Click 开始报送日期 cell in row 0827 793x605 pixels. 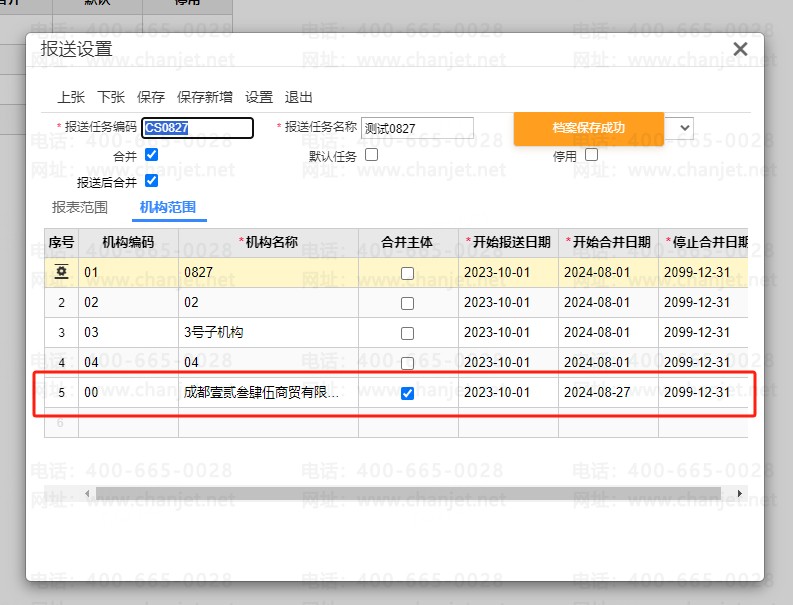click(508, 273)
